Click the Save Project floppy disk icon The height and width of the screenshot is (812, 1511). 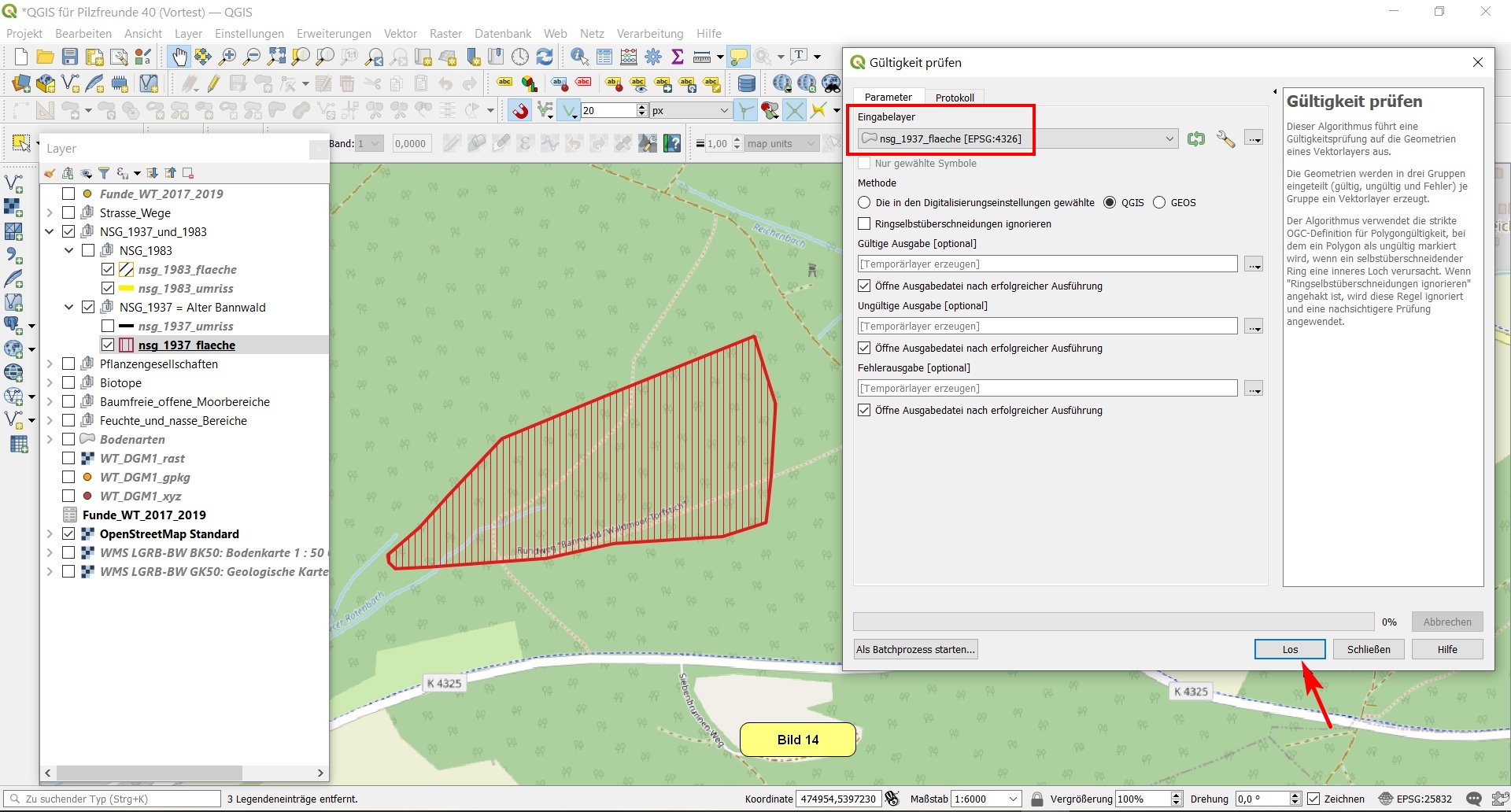(x=70, y=57)
